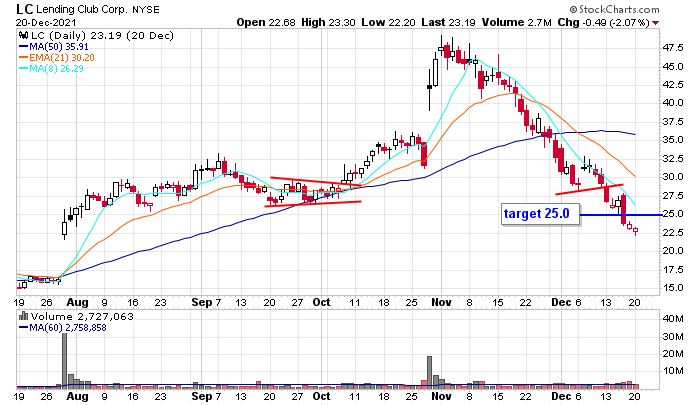Click the 10M volume axis label
This screenshot has width=700, height=405.
coord(673,372)
